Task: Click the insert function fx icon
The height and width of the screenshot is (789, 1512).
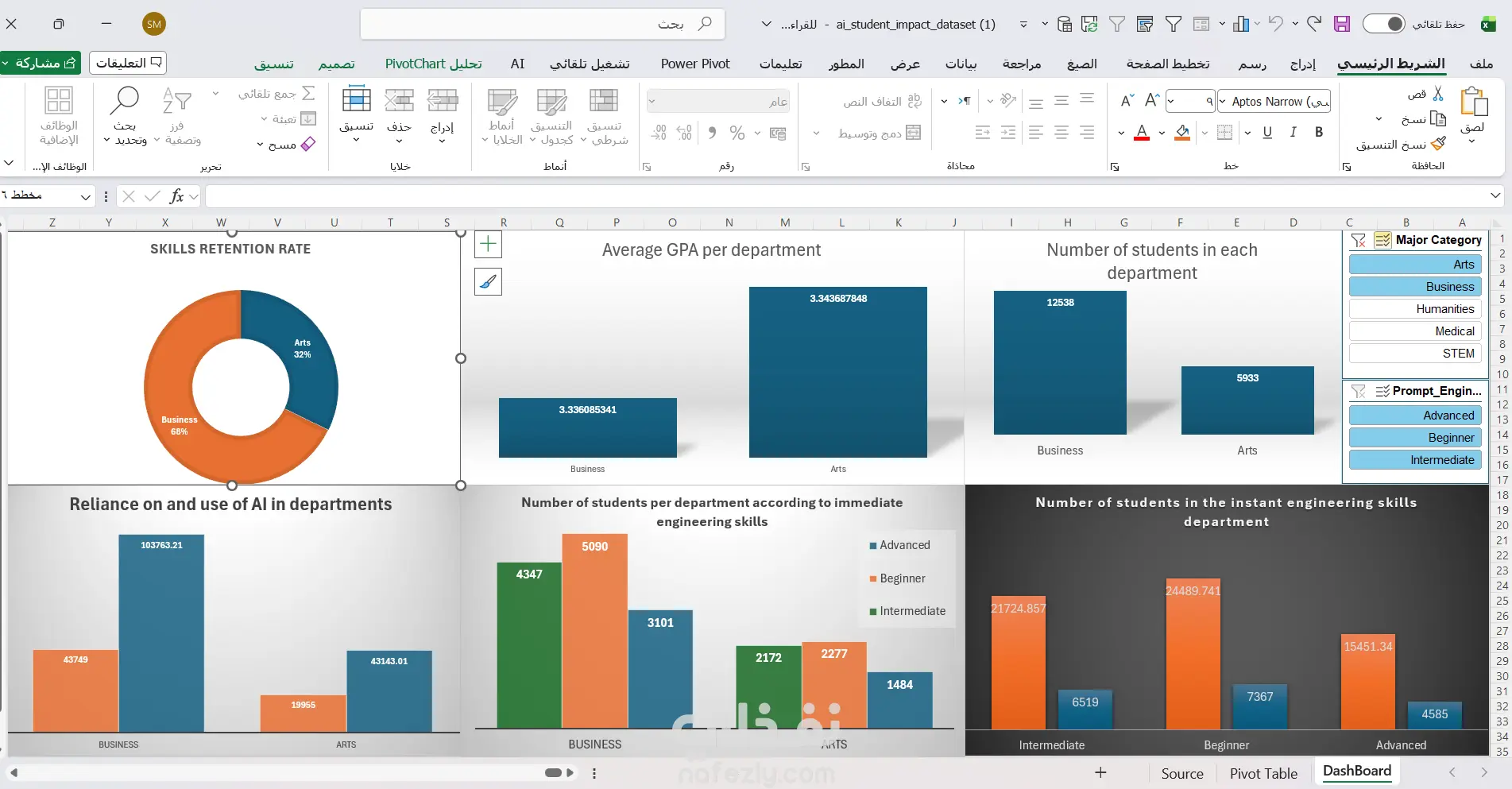Action: coord(177,196)
